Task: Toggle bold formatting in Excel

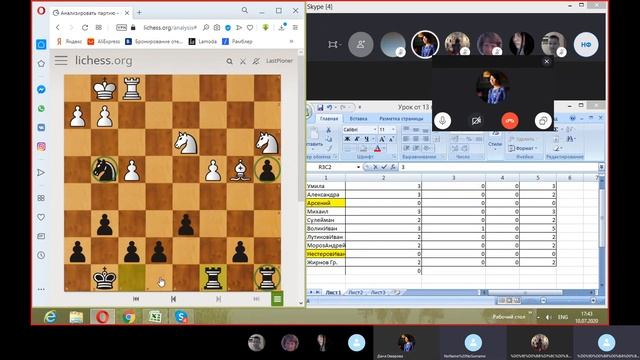Action: [347, 139]
